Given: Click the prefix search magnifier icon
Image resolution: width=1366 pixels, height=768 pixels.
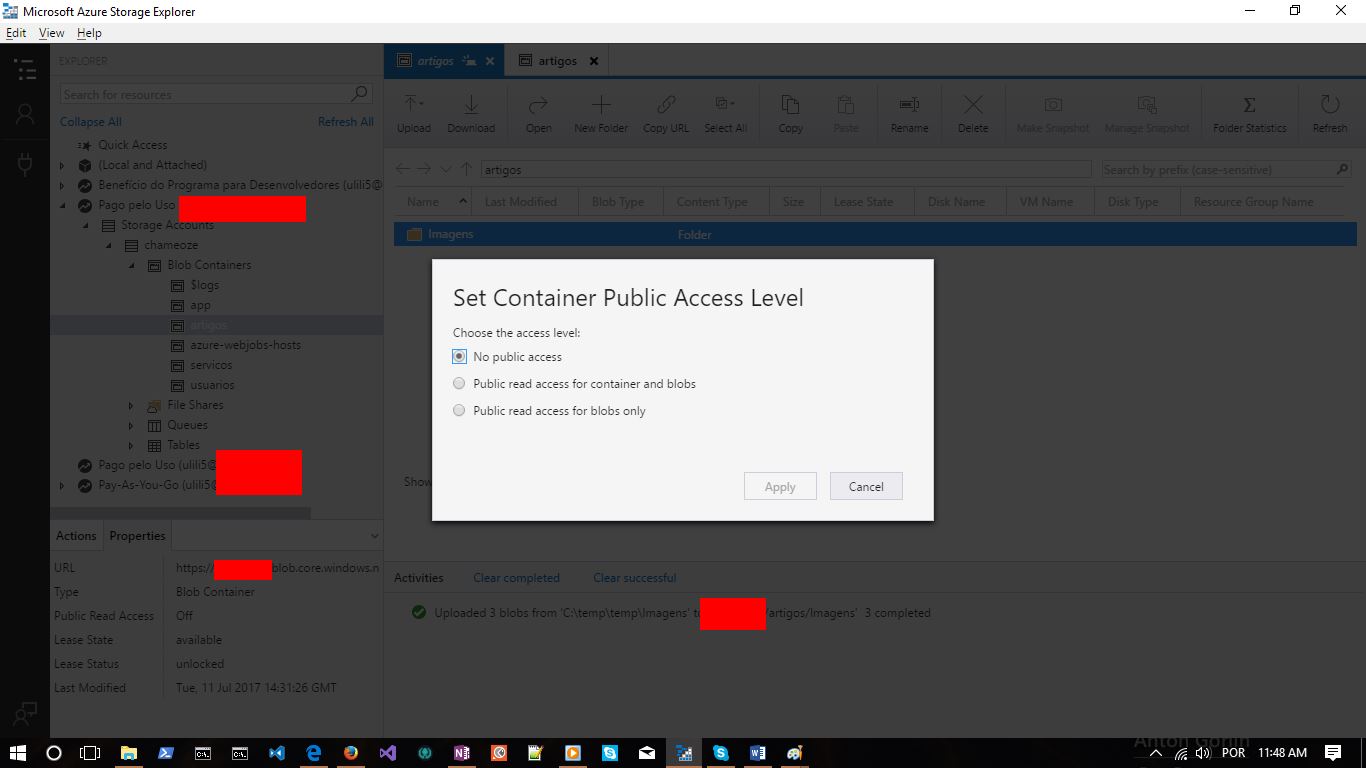Looking at the screenshot, I should pyautogui.click(x=1342, y=170).
